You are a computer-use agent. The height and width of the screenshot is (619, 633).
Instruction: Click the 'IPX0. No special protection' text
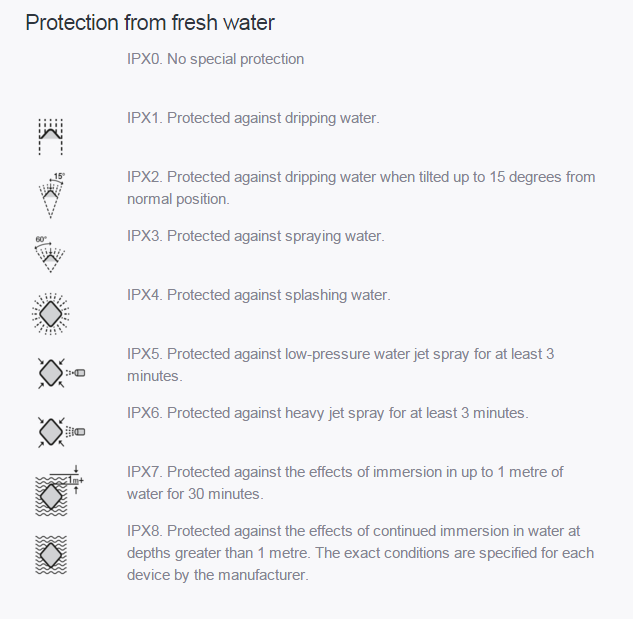coord(216,59)
